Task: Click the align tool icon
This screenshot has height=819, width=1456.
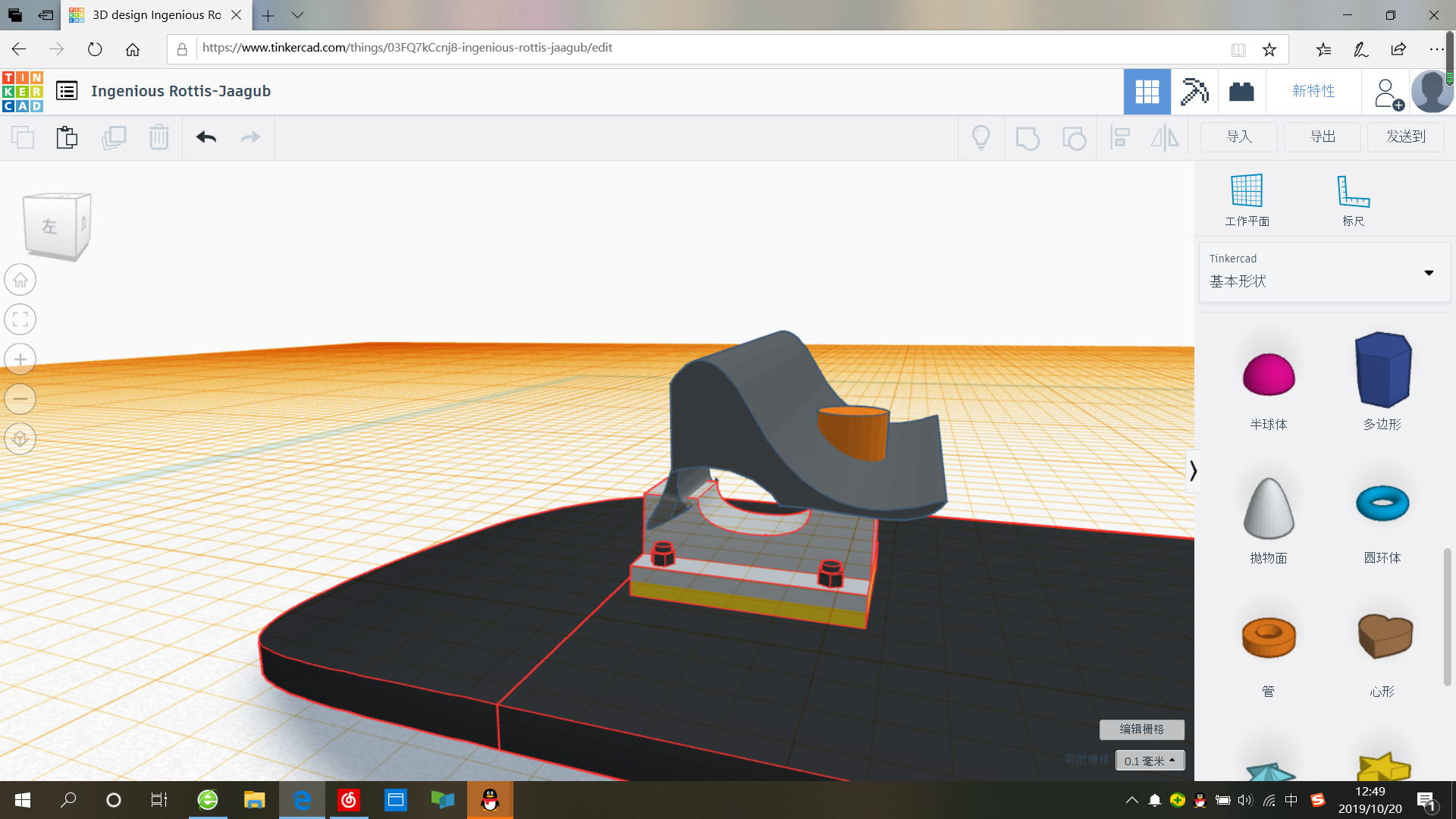Action: (1120, 137)
